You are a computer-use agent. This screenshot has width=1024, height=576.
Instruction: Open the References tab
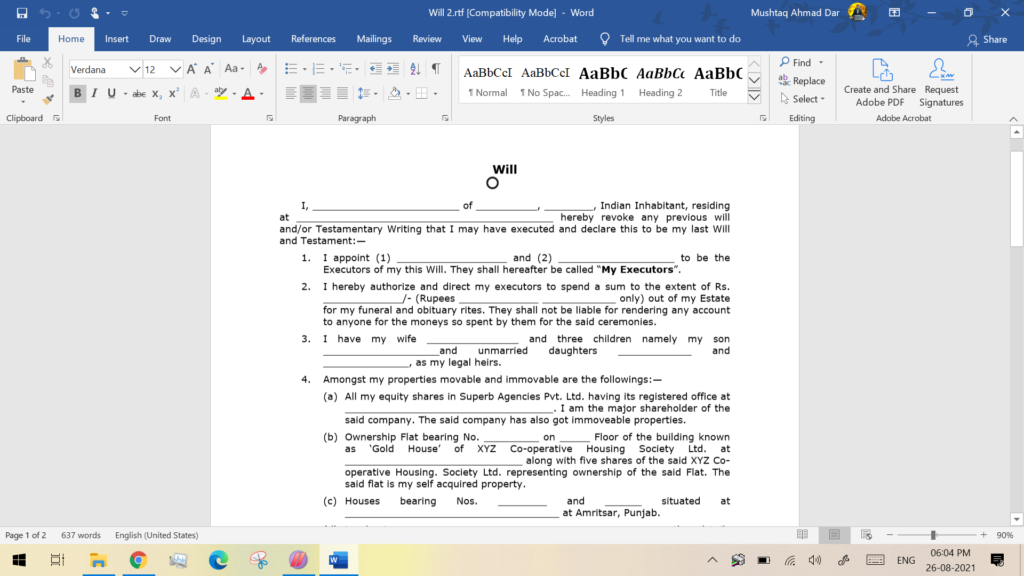(x=313, y=39)
